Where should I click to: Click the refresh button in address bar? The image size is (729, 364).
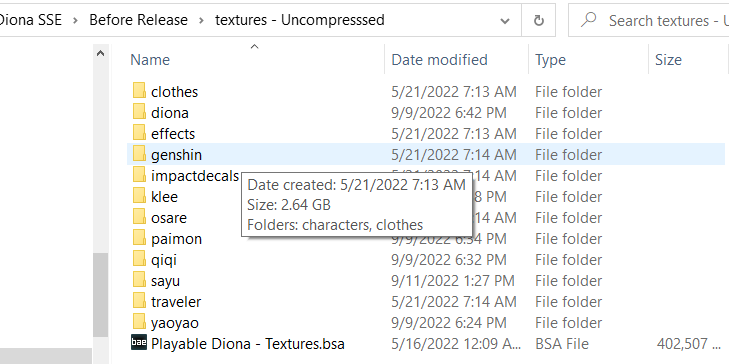coord(538,20)
